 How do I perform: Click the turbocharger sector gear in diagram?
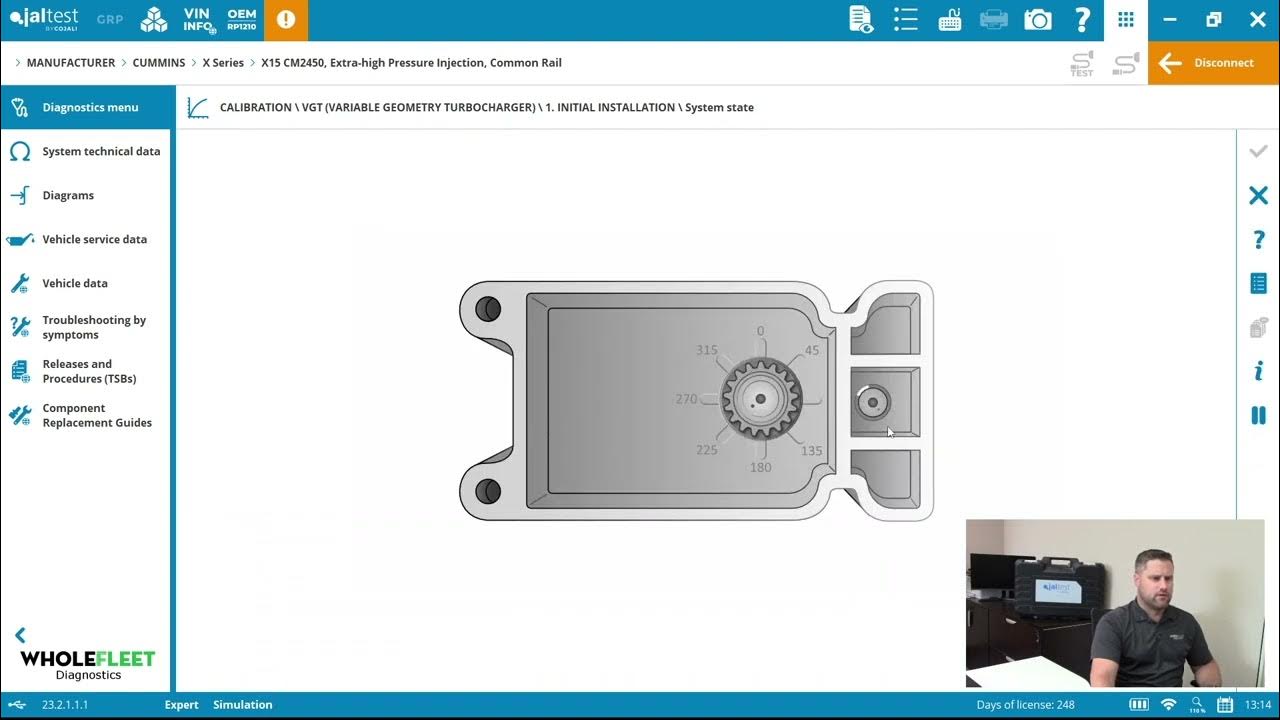pos(760,400)
